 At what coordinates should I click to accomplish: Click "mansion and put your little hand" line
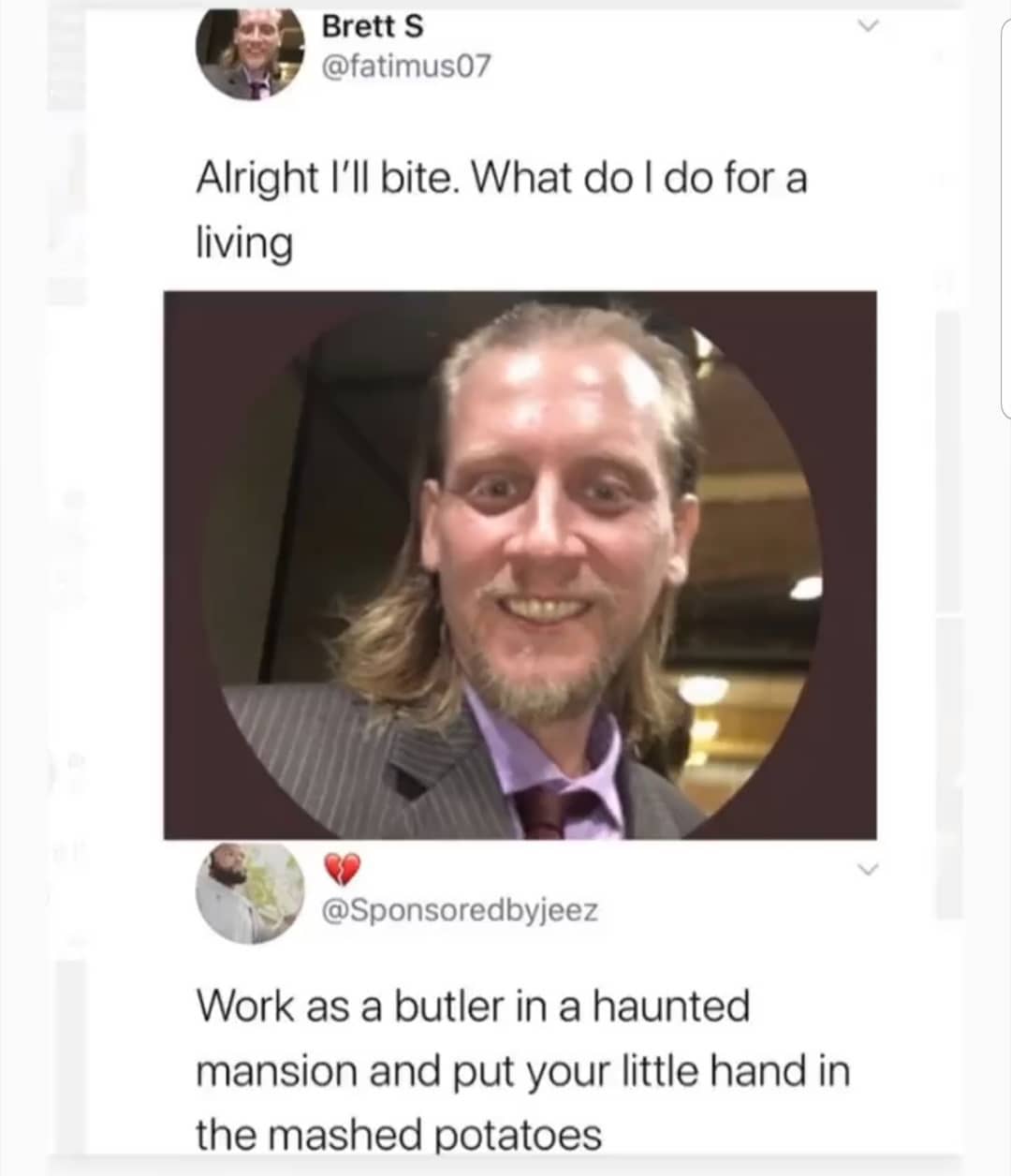click(522, 1070)
